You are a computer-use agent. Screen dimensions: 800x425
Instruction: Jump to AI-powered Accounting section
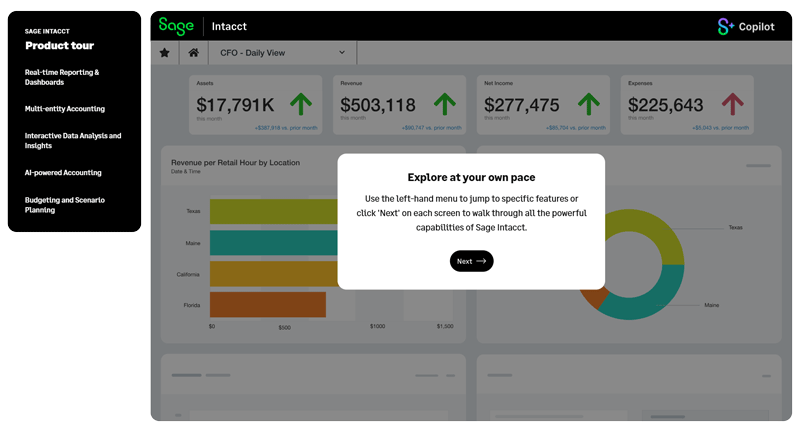[63, 172]
